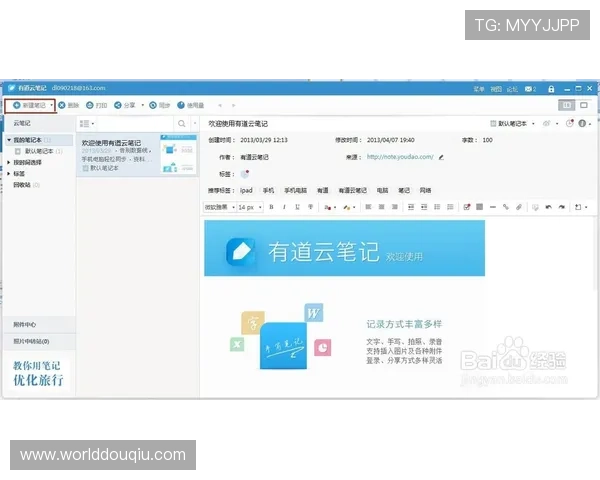Click the increase indent icon
600x480 pixels.
tap(424, 207)
